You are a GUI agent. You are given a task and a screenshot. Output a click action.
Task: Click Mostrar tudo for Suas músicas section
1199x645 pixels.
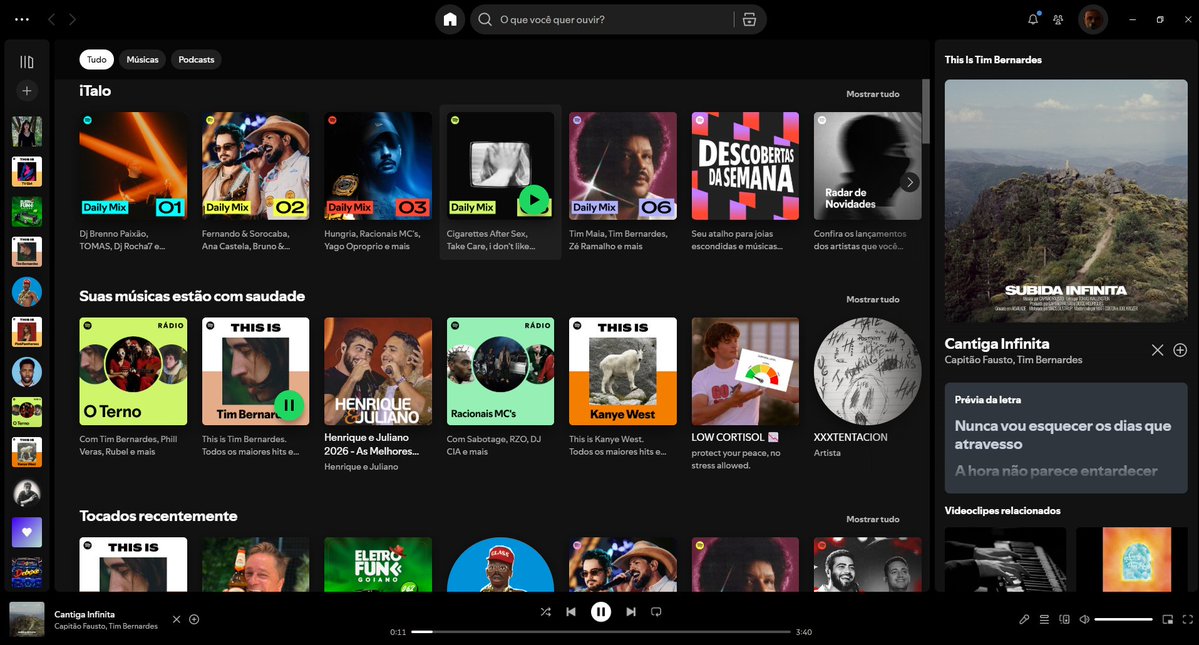click(x=872, y=300)
